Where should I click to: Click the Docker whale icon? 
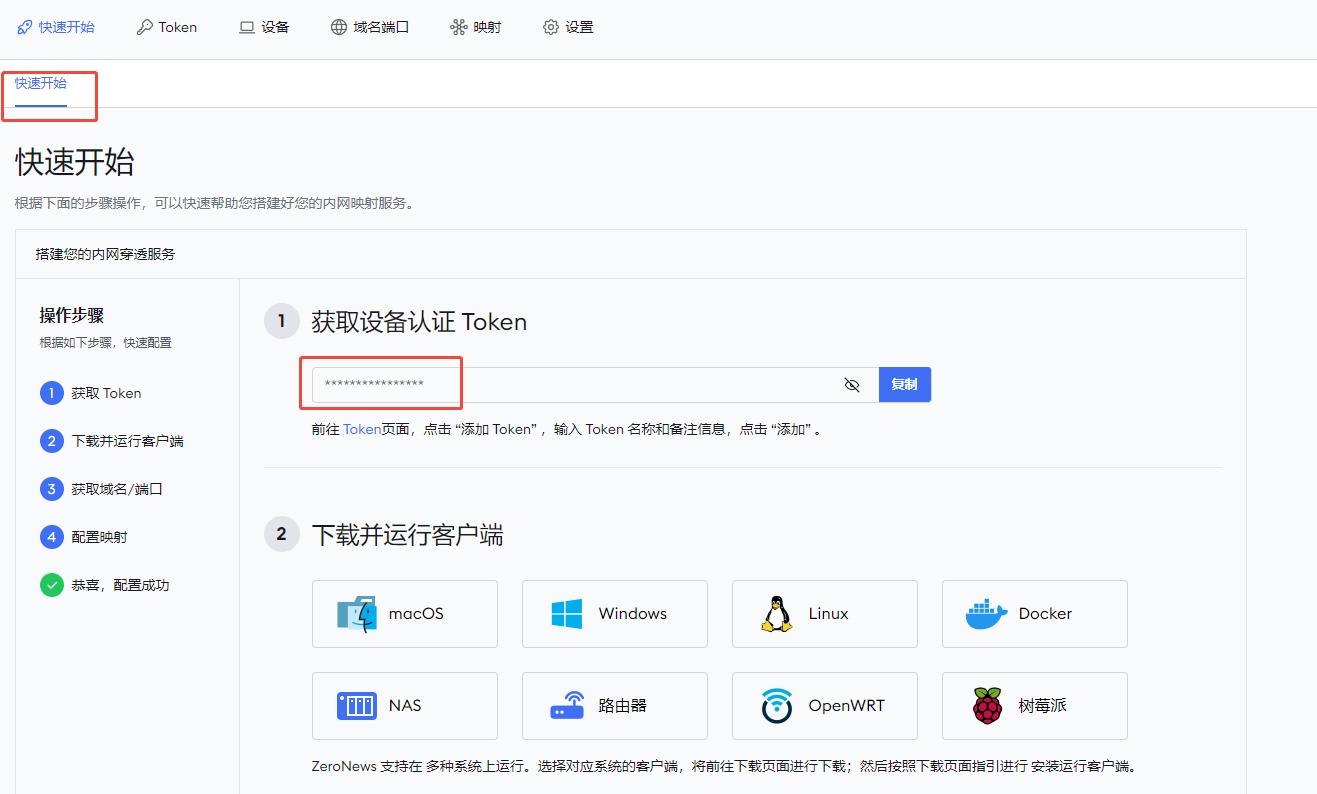tap(986, 613)
